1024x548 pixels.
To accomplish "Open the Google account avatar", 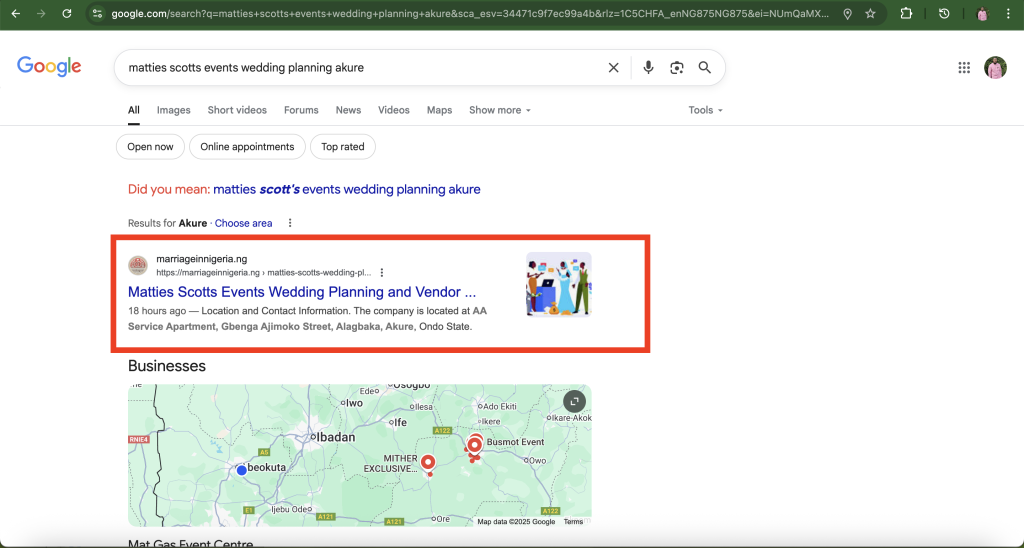I will coord(995,67).
